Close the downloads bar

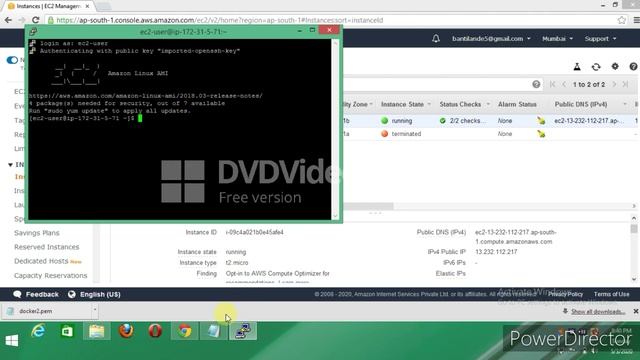pos(636,311)
